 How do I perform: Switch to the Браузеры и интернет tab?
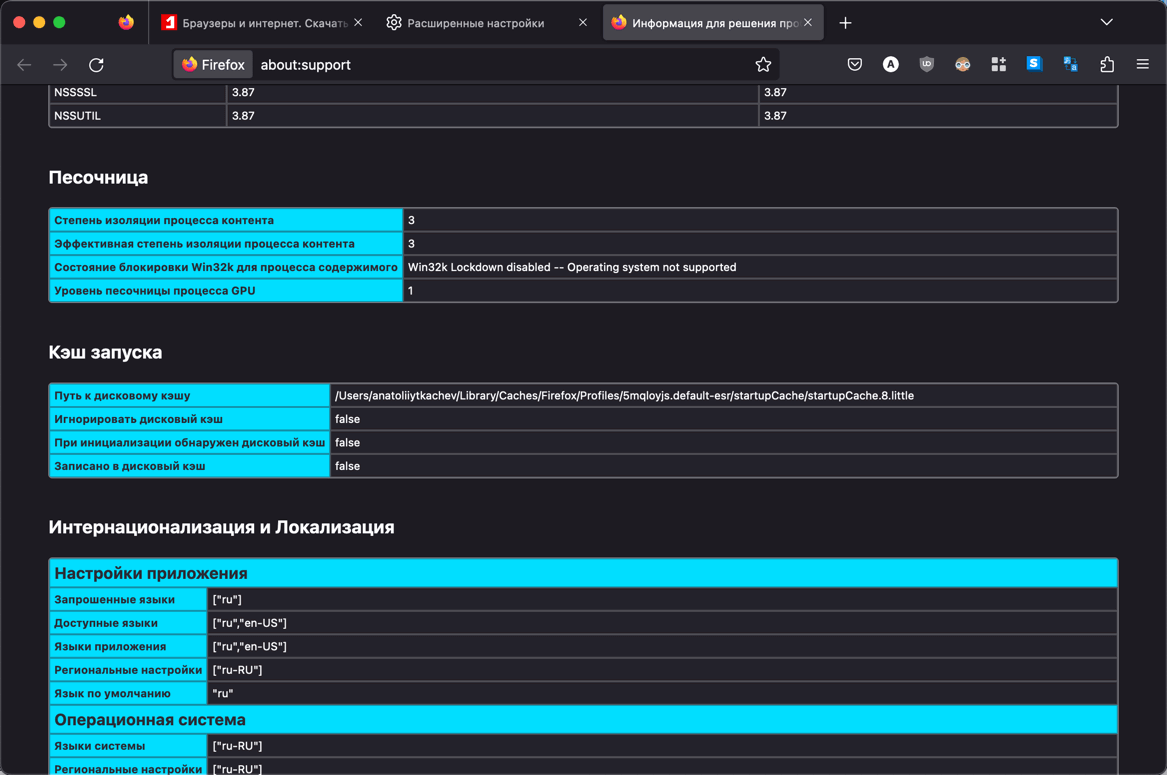(255, 22)
